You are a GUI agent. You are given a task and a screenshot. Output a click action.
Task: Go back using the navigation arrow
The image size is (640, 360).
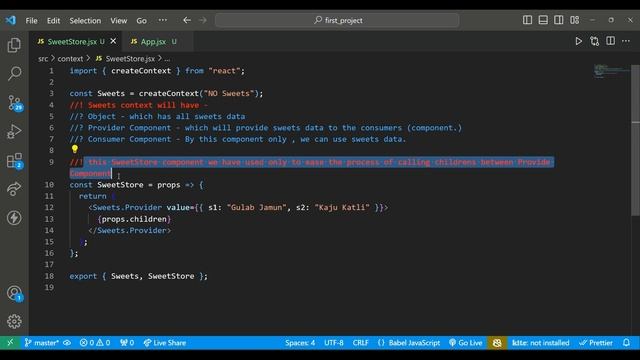(187, 20)
